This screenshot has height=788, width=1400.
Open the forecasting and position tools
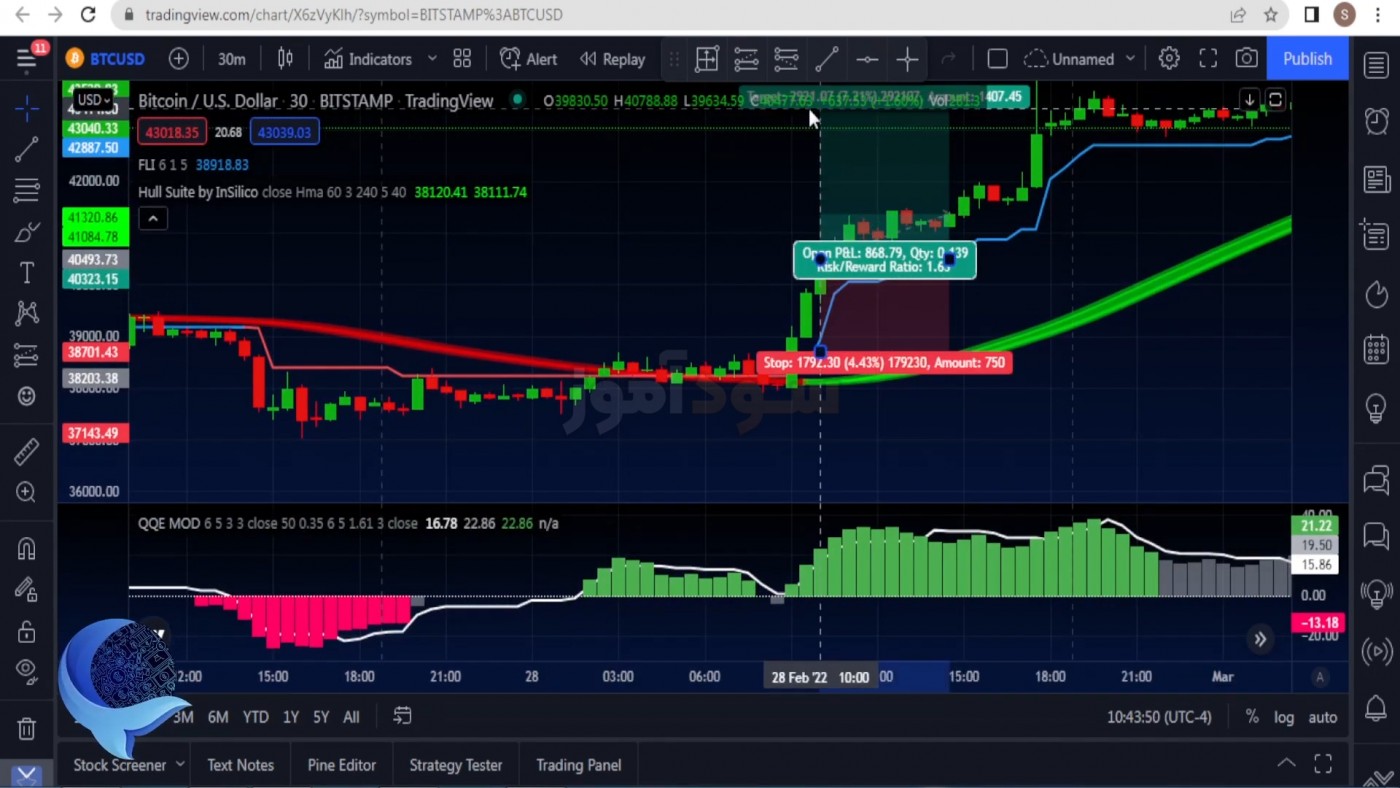point(27,355)
